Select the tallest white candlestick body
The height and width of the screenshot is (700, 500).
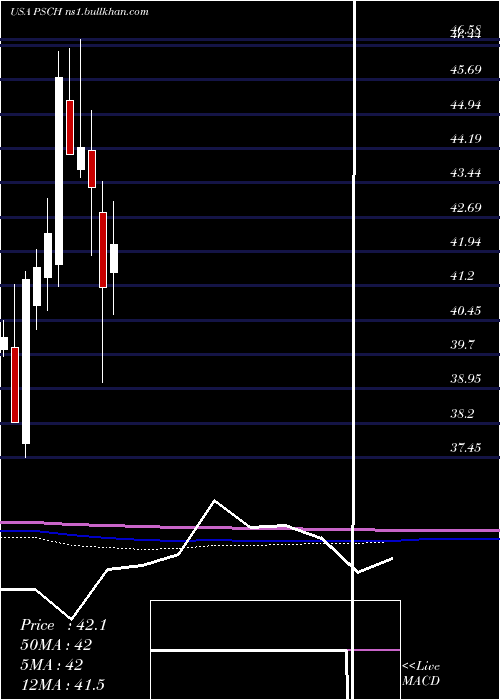pos(59,171)
